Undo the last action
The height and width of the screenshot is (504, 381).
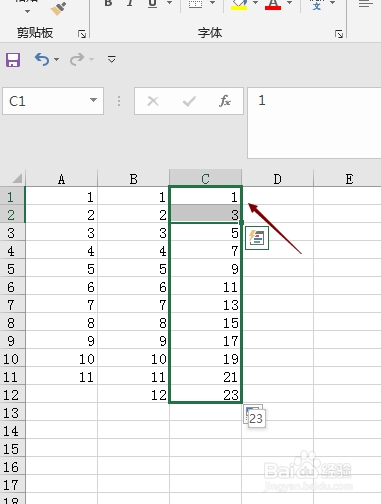coord(42,59)
